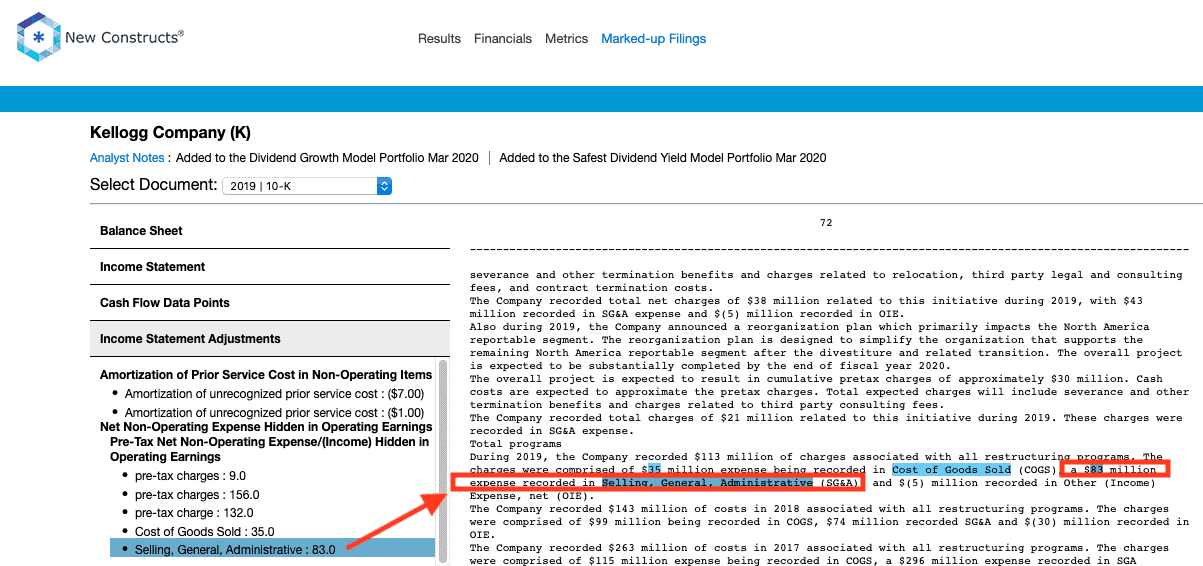Click Amortization of Prior Service Cost heading
The height and width of the screenshot is (566, 1203).
[x=266, y=375]
